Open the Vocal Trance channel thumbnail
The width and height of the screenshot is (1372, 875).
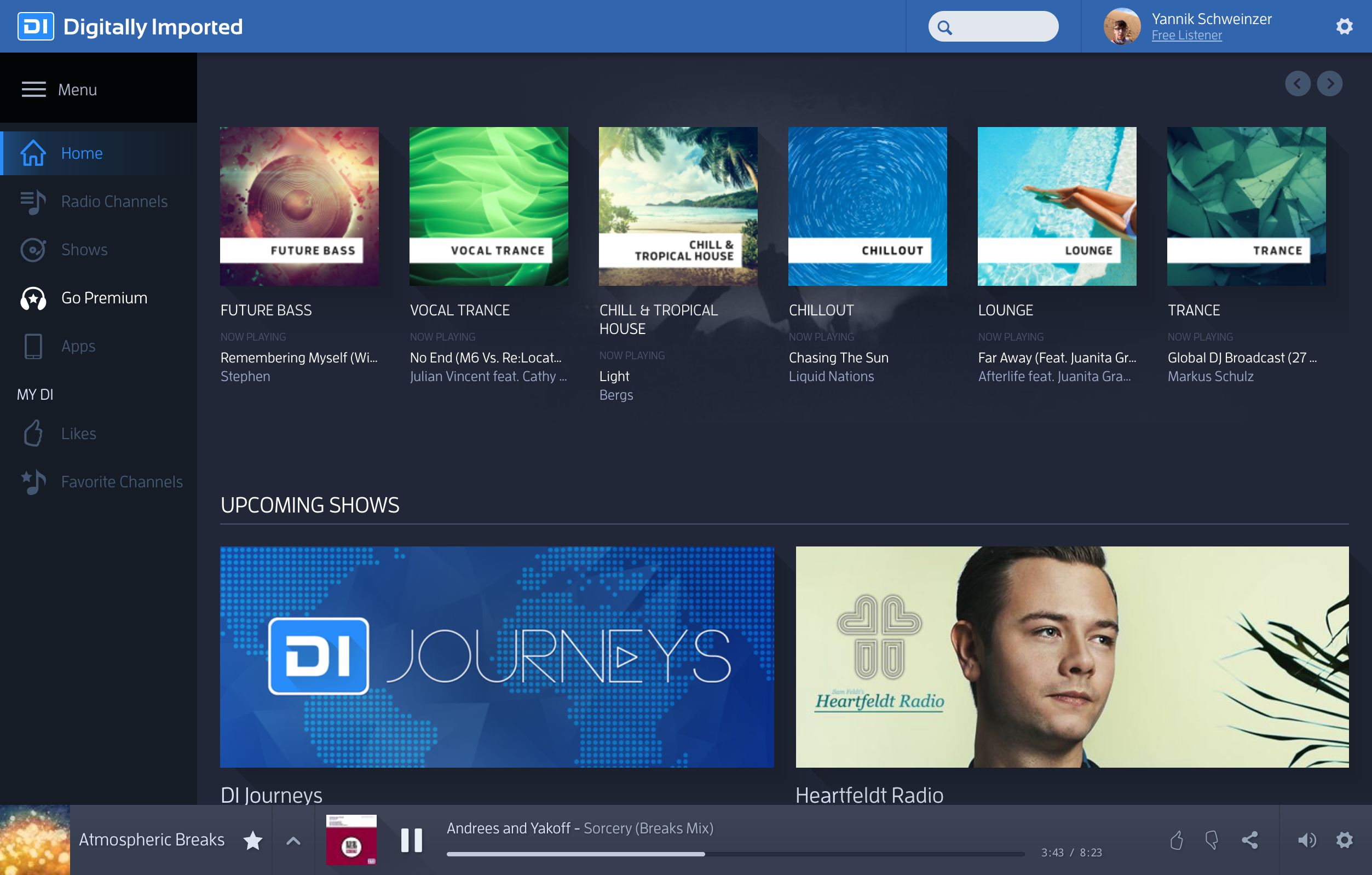(x=488, y=206)
